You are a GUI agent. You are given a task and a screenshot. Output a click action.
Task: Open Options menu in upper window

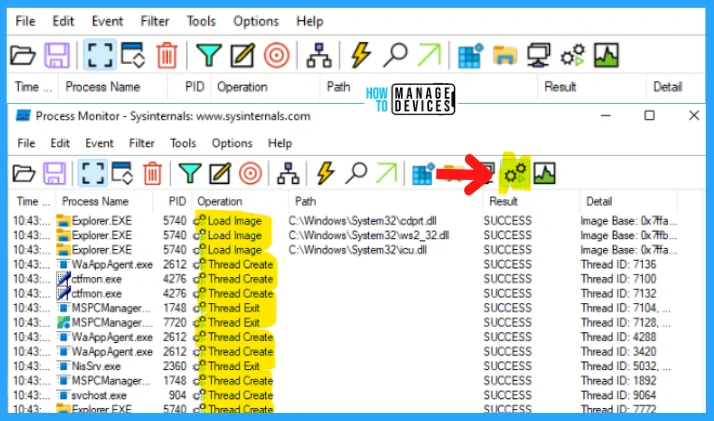tap(256, 21)
